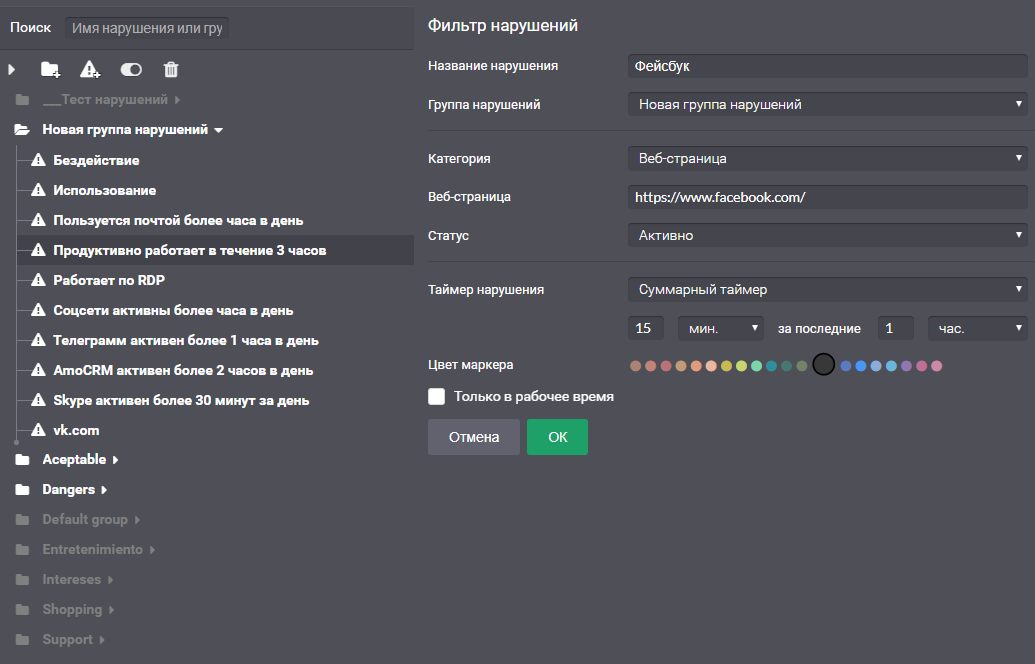
Task: Pick the mint green marker color
Action: (x=756, y=366)
